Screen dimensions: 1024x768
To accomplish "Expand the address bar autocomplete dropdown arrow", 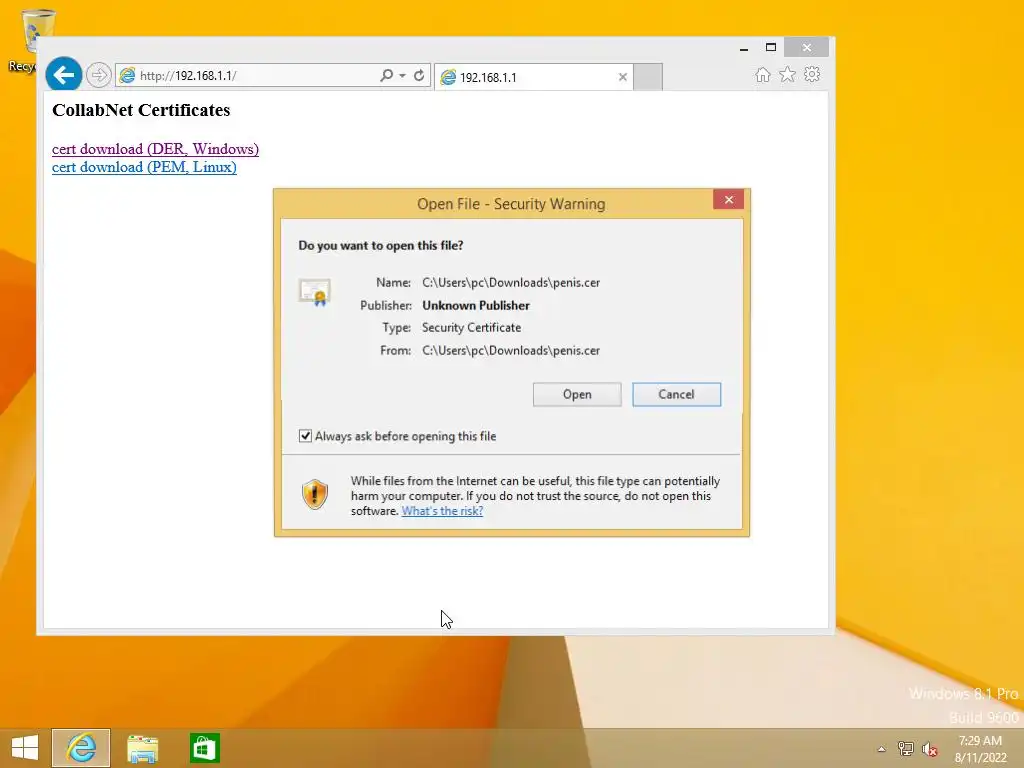I will [402, 76].
